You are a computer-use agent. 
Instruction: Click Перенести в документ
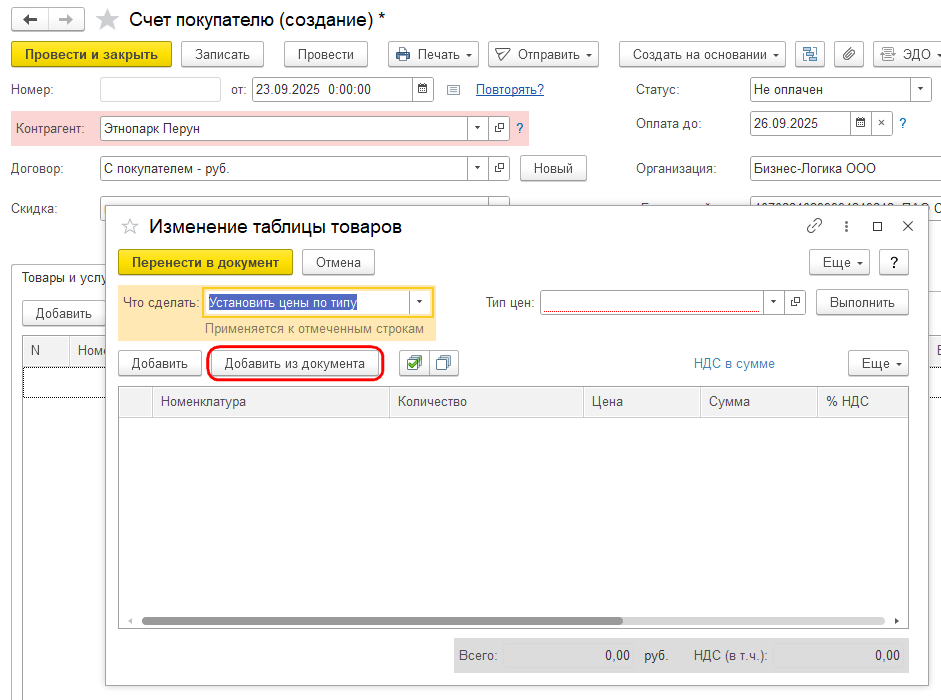[205, 262]
